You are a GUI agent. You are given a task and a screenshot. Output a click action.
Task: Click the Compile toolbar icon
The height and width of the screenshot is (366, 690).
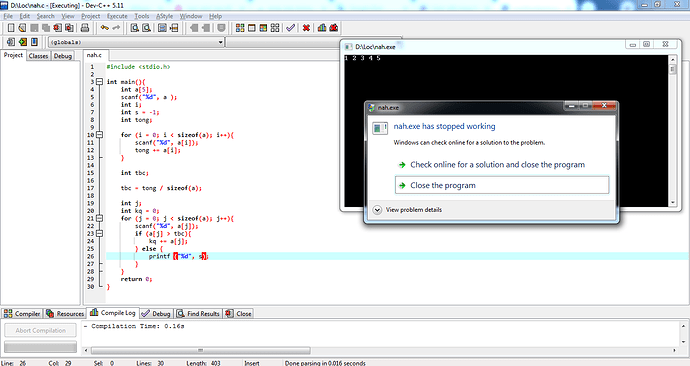click(240, 28)
